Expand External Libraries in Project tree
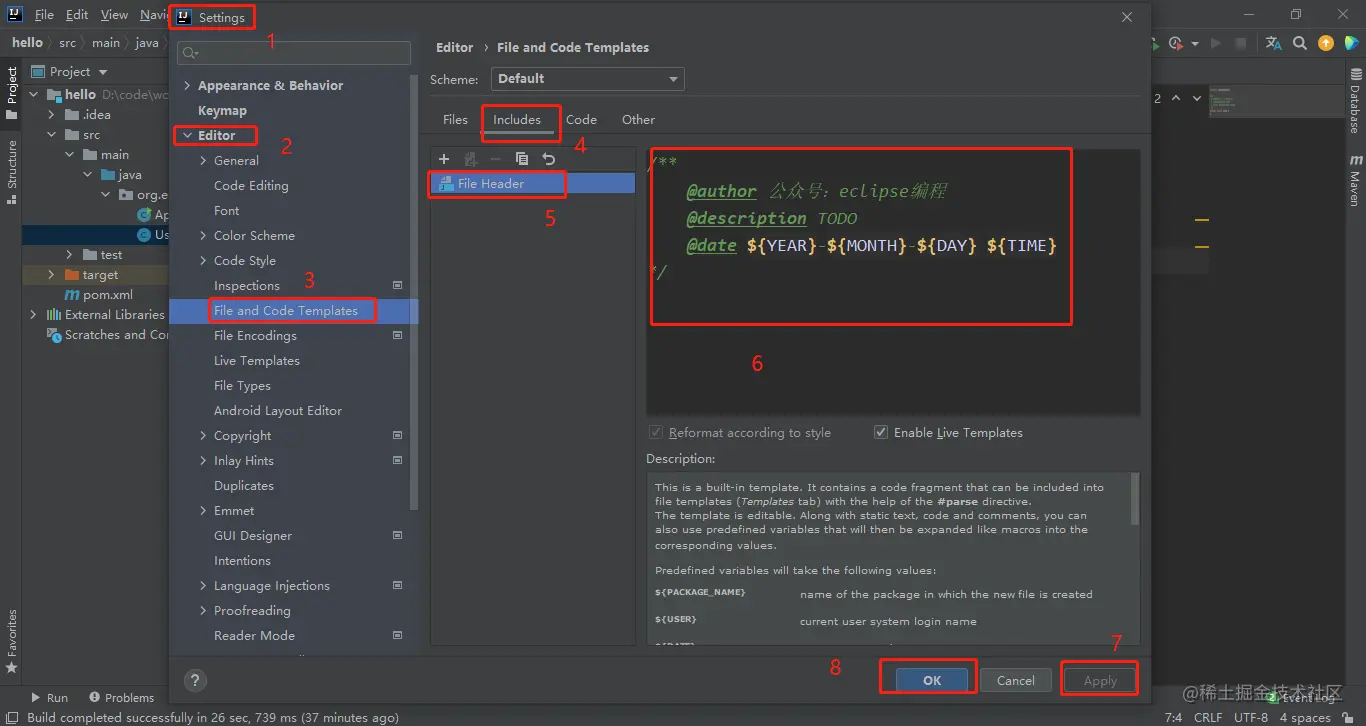Image resolution: width=1366 pixels, height=726 pixels. coord(33,314)
